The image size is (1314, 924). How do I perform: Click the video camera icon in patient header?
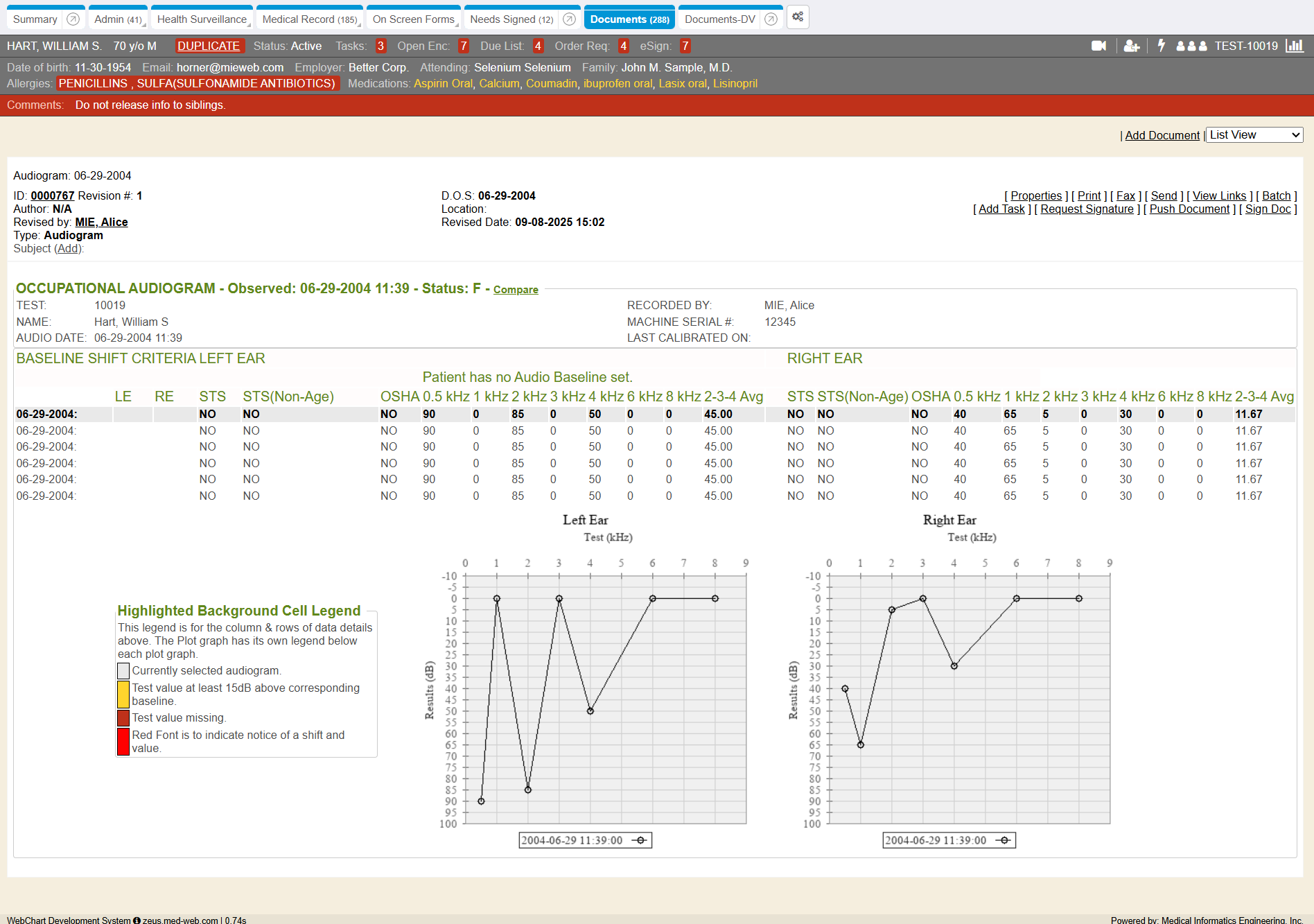1098,46
